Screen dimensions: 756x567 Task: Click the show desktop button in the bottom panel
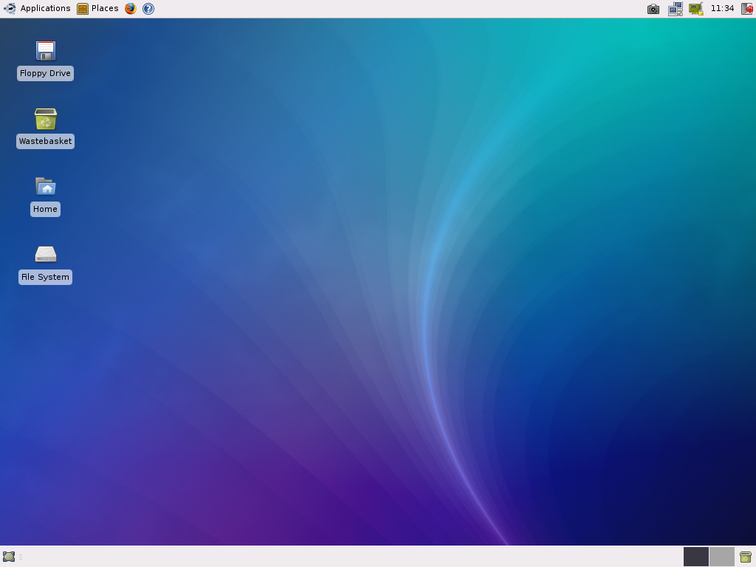pyautogui.click(x=9, y=557)
